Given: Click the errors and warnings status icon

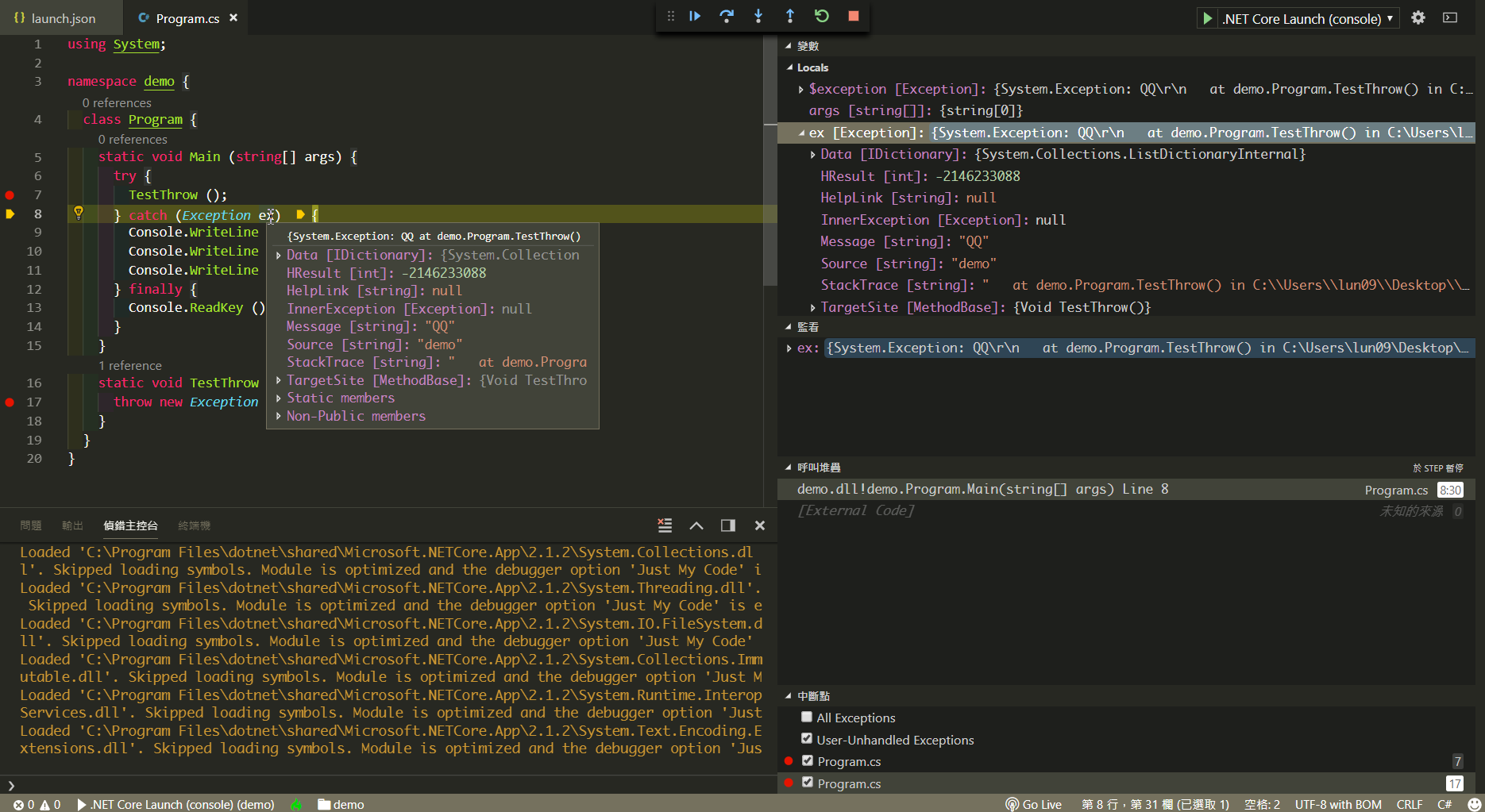Looking at the screenshot, I should pyautogui.click(x=37, y=804).
